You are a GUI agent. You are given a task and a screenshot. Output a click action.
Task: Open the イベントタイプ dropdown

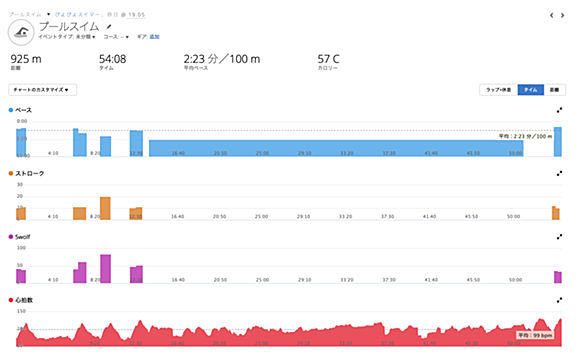coord(67,37)
